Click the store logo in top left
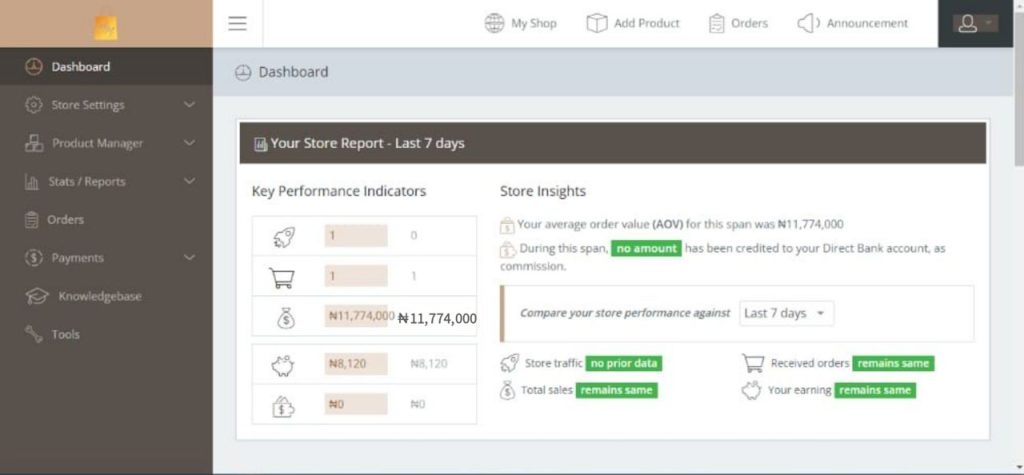1024x475 pixels. click(106, 27)
